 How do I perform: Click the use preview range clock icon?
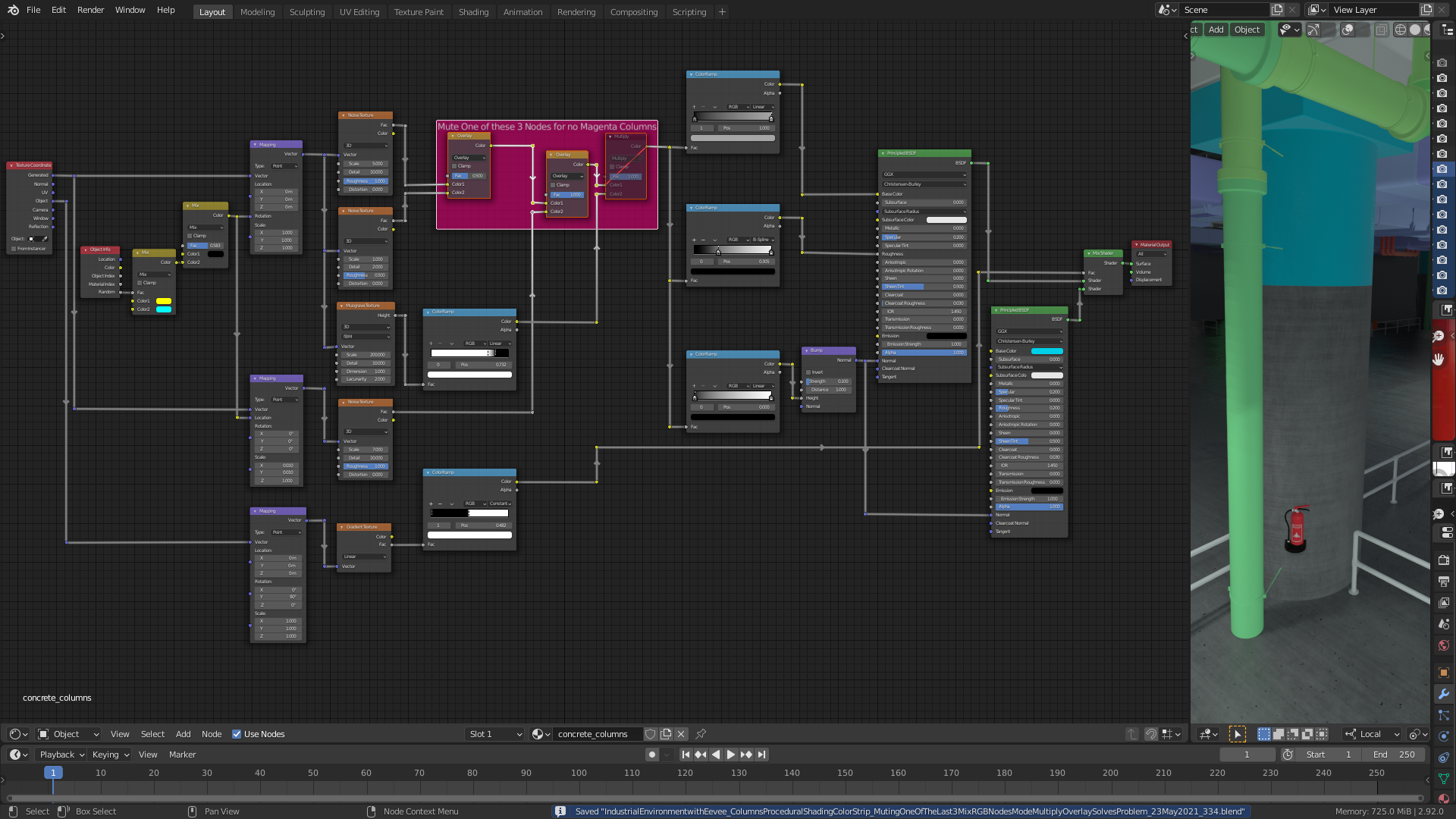(1288, 755)
